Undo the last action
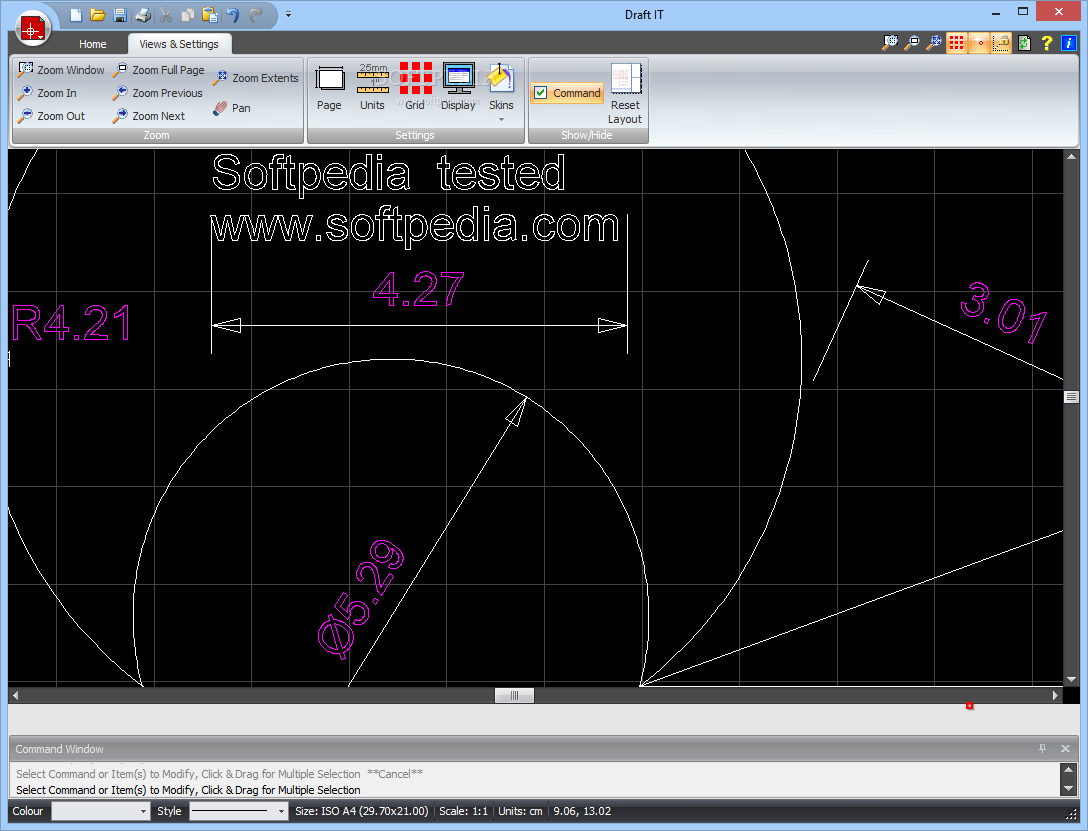 pos(233,15)
